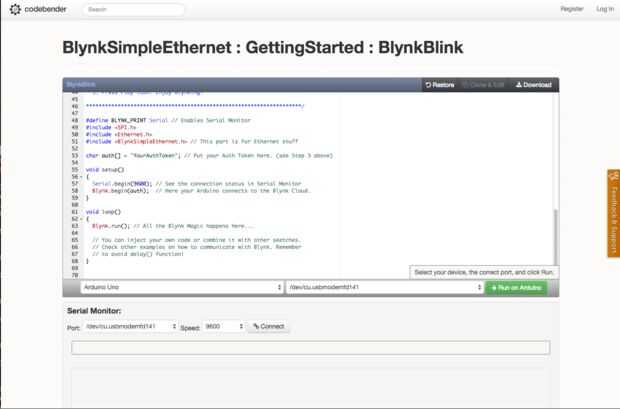Click the void loop() line
Screen dimensions: 620x409
coord(103,212)
